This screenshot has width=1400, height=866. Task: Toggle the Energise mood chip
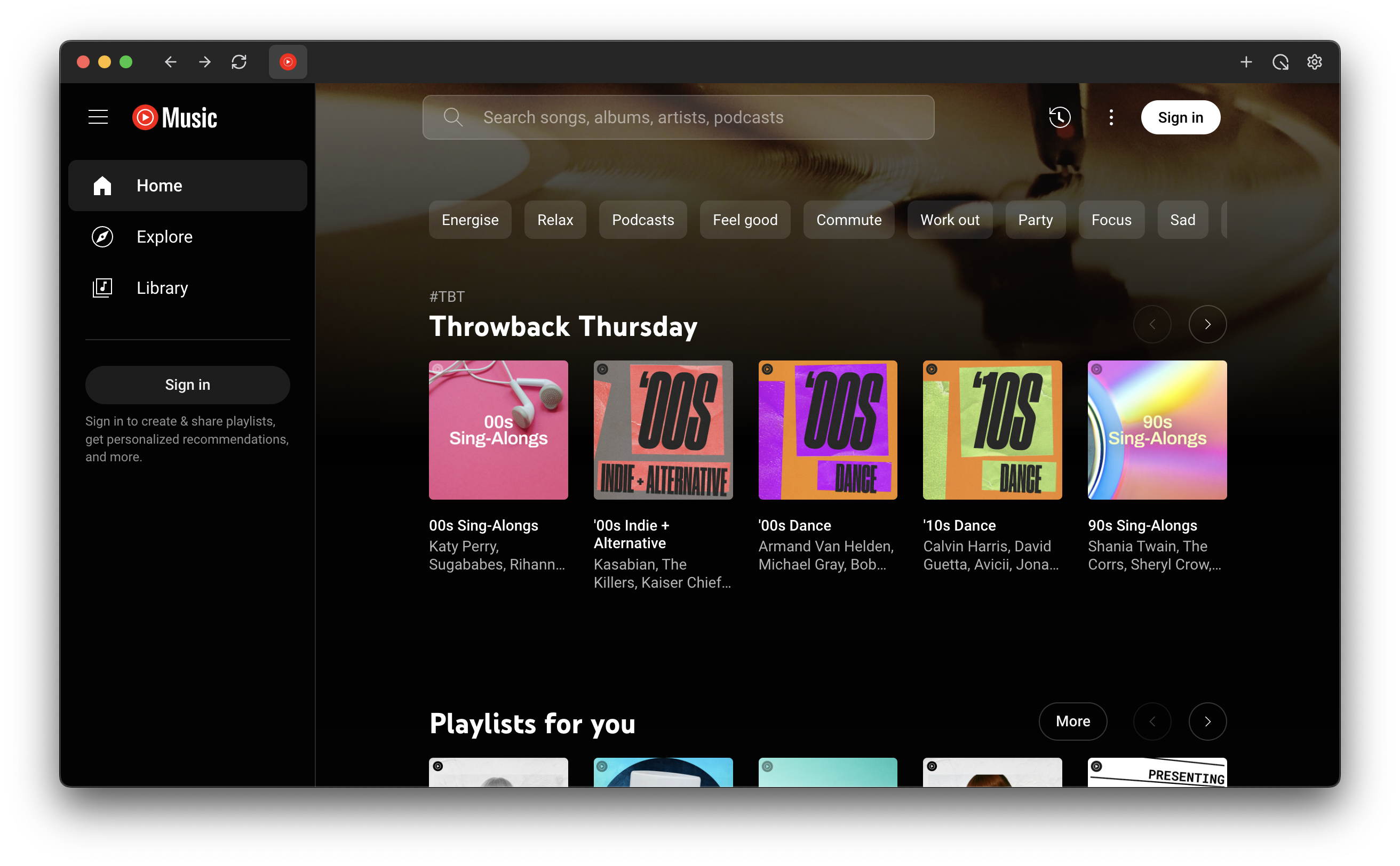click(x=470, y=220)
